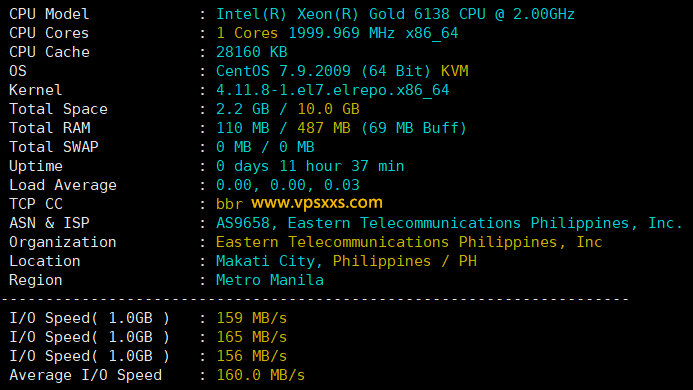
Task: Click the 'CPU Cache' label
Action: click(x=49, y=52)
